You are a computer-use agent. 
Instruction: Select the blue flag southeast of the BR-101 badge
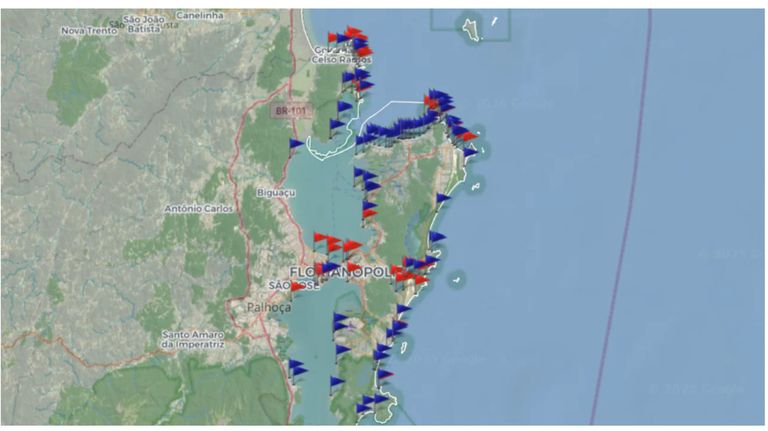click(x=337, y=124)
